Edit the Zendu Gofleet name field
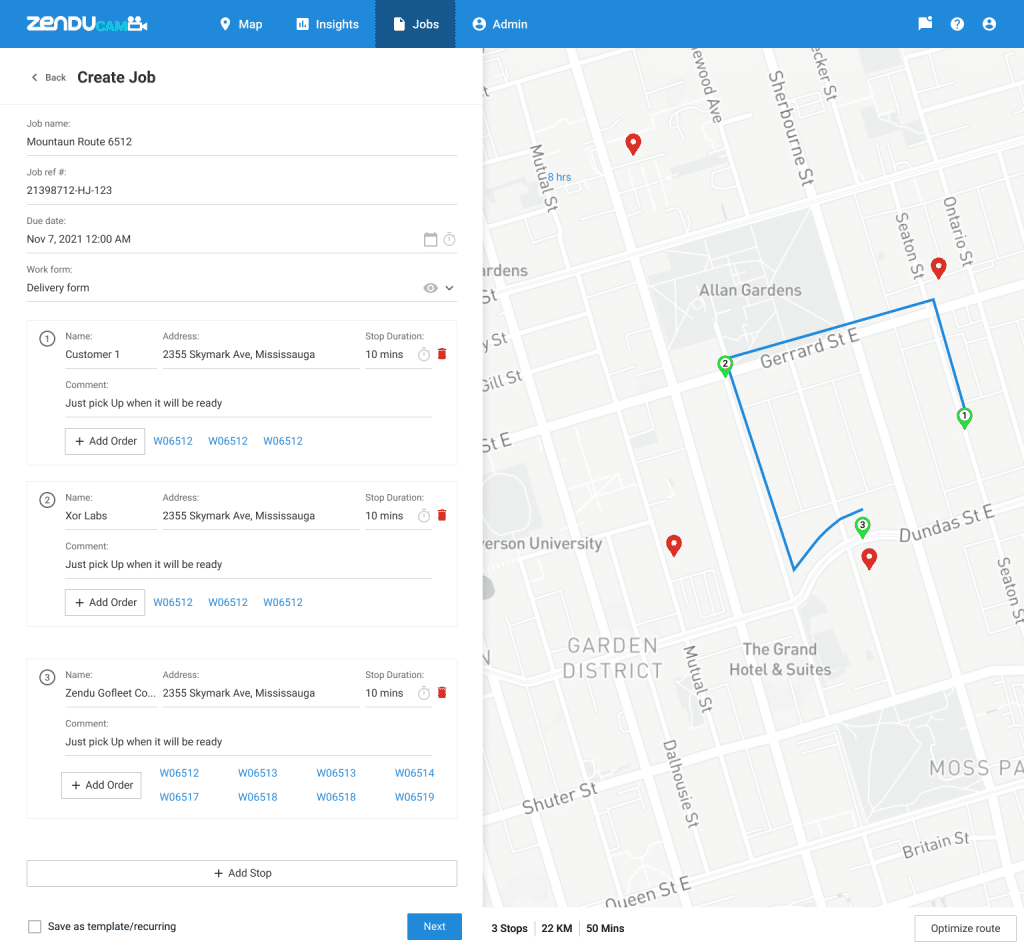Image resolution: width=1024 pixels, height=950 pixels. [111, 693]
